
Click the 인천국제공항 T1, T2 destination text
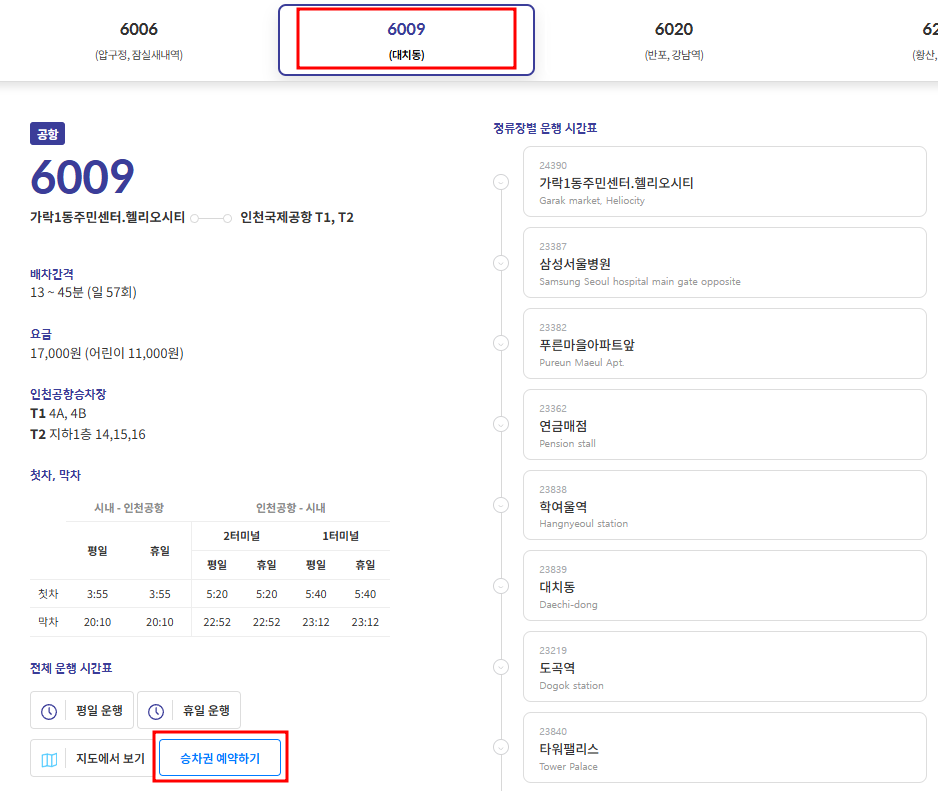click(297, 217)
